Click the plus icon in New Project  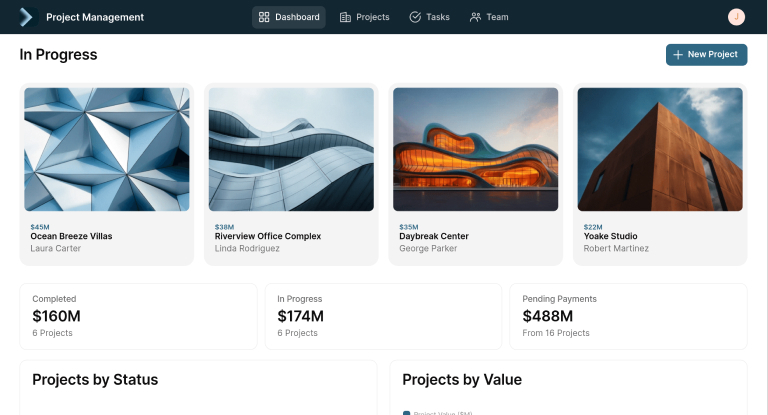[678, 54]
